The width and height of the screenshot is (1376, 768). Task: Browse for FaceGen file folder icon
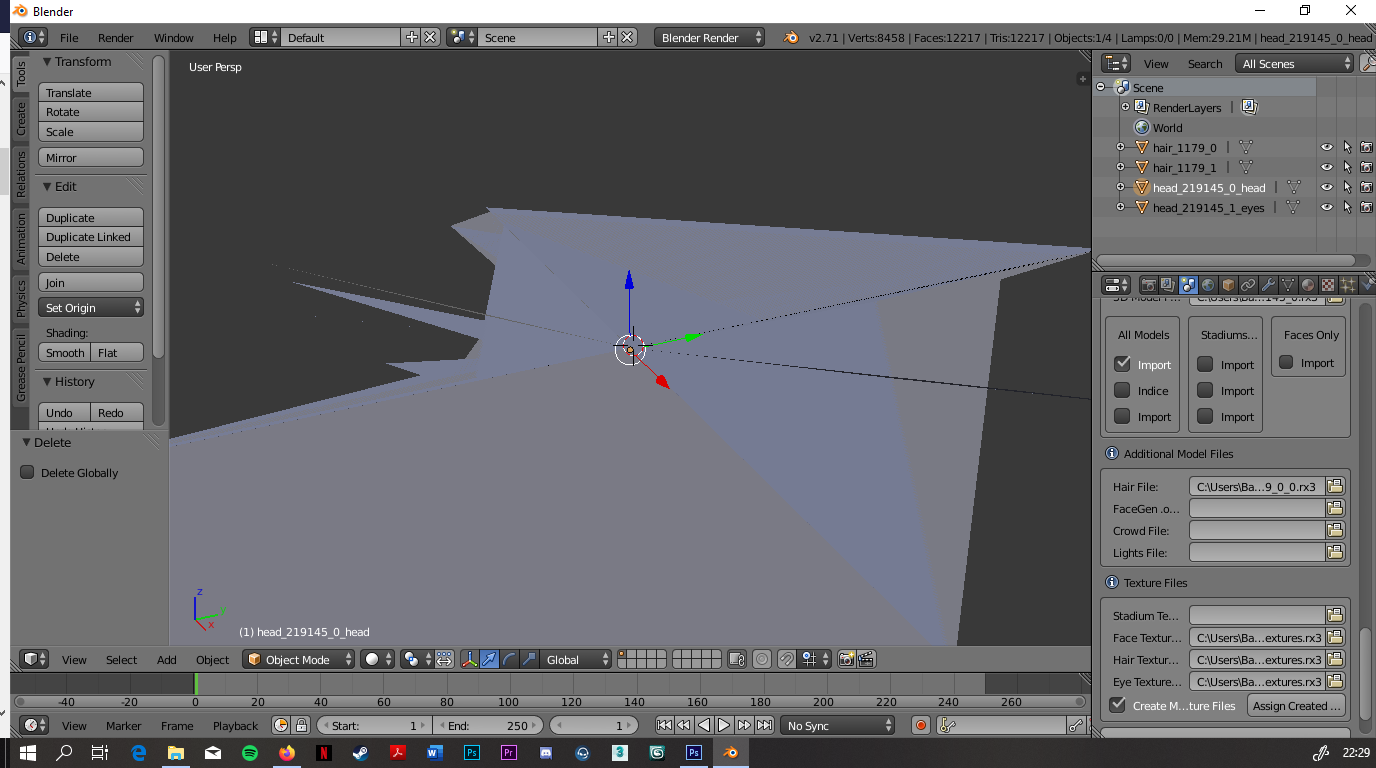point(1335,508)
